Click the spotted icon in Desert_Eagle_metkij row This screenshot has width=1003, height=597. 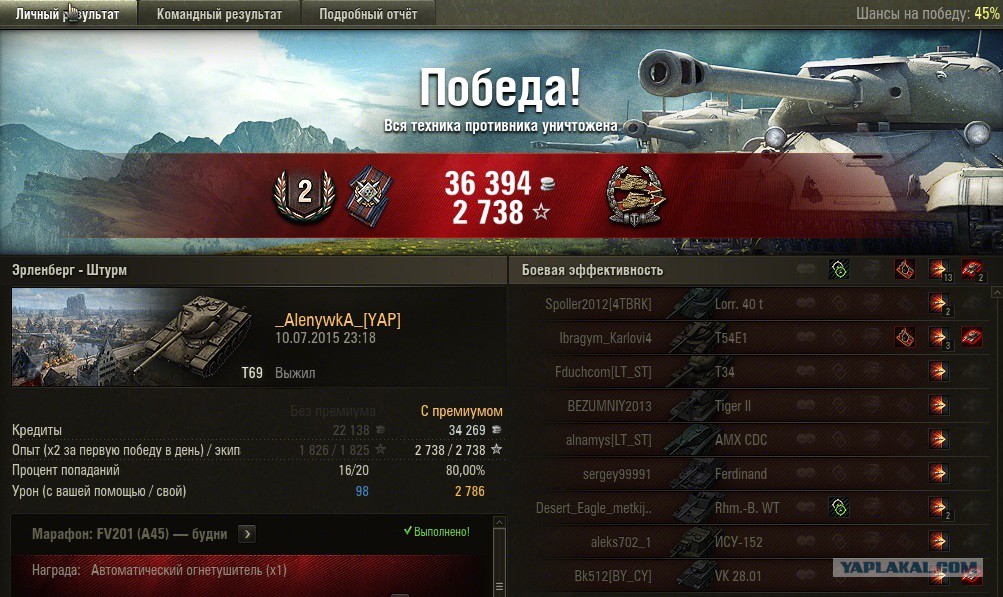(x=839, y=507)
